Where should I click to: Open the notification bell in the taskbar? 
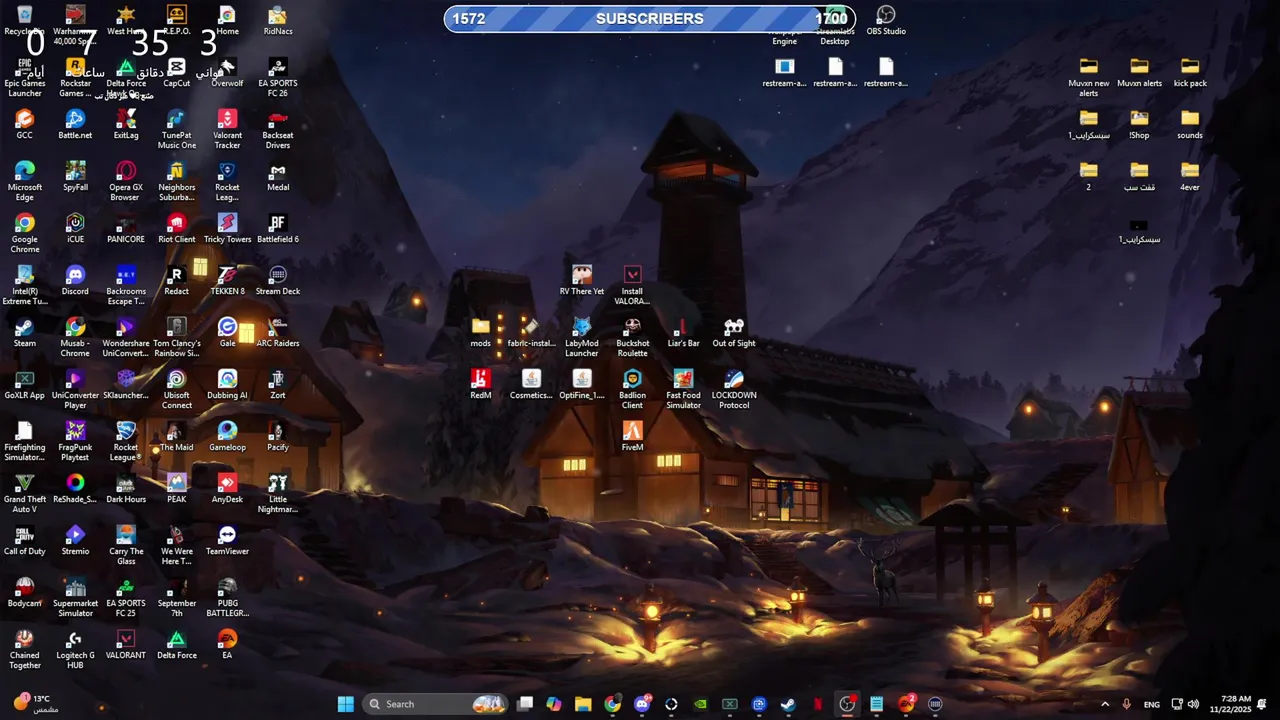(1262, 704)
